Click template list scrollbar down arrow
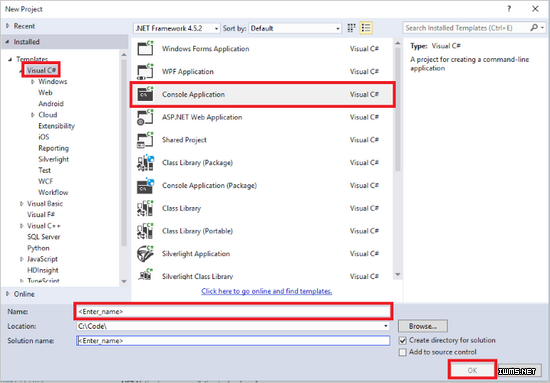550x383 pixels. pos(397,274)
